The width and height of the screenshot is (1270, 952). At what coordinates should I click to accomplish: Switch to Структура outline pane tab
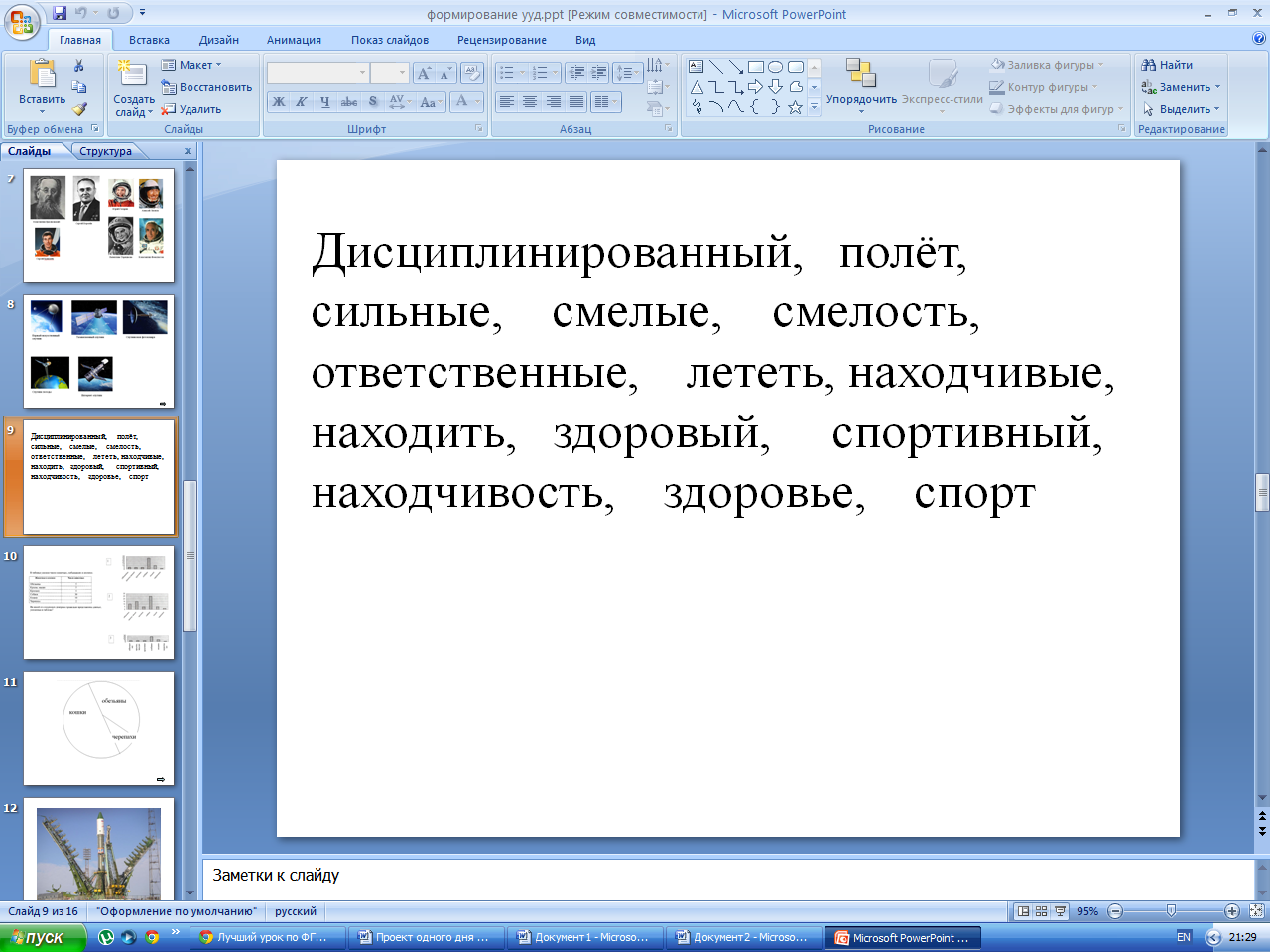106,151
